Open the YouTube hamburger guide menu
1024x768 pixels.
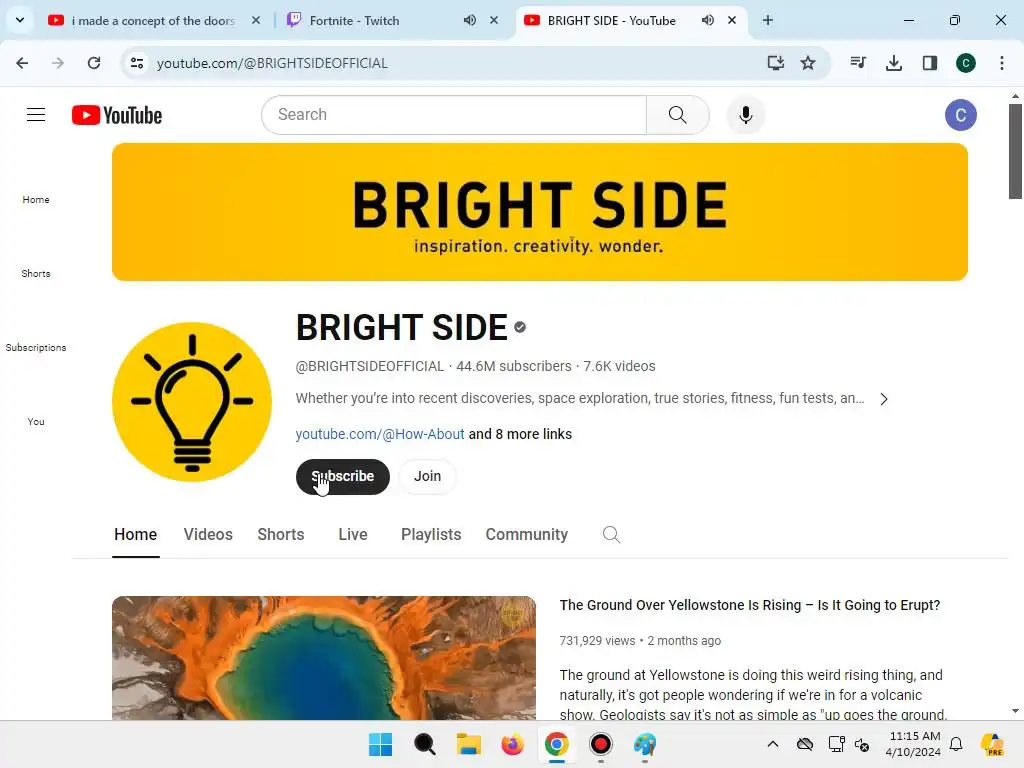(36, 115)
